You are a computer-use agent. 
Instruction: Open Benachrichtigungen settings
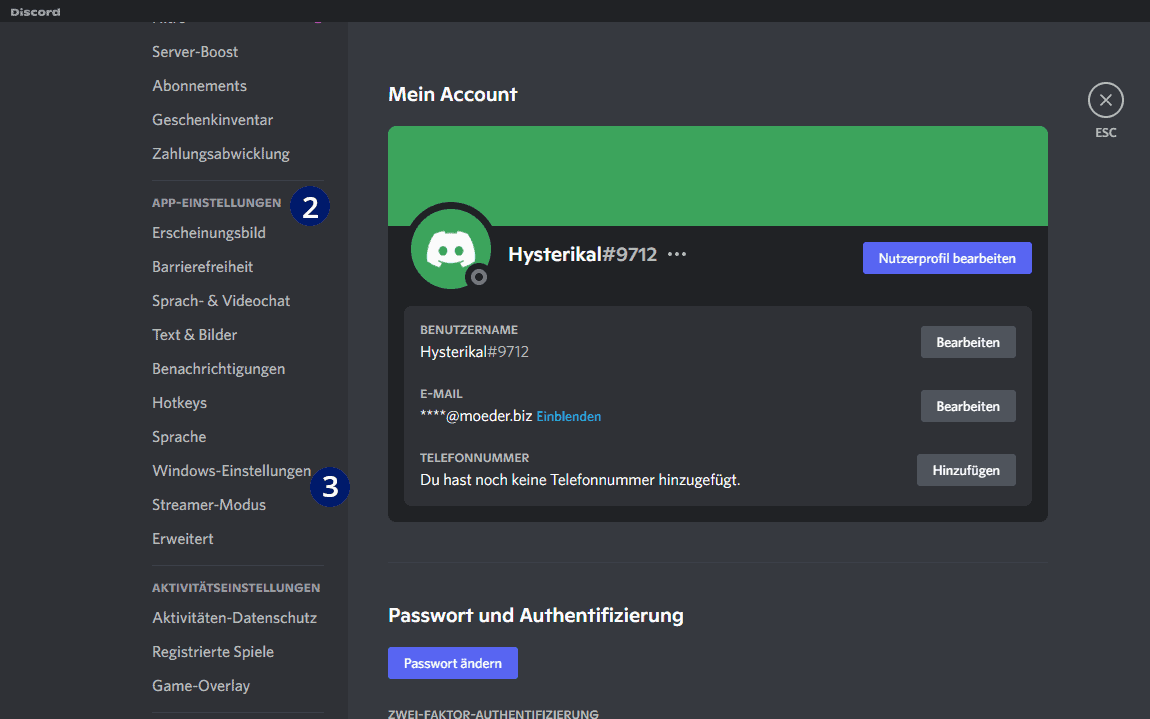click(x=219, y=369)
